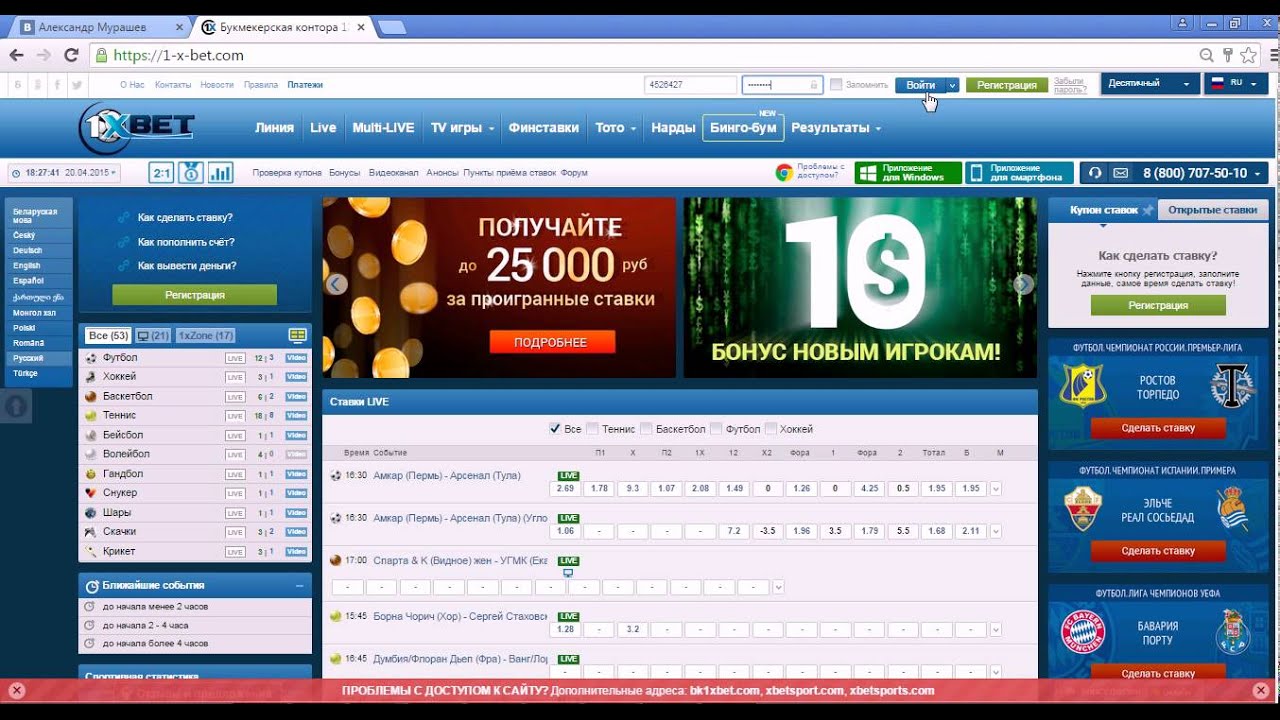Go back with the browser back arrow

18,55
